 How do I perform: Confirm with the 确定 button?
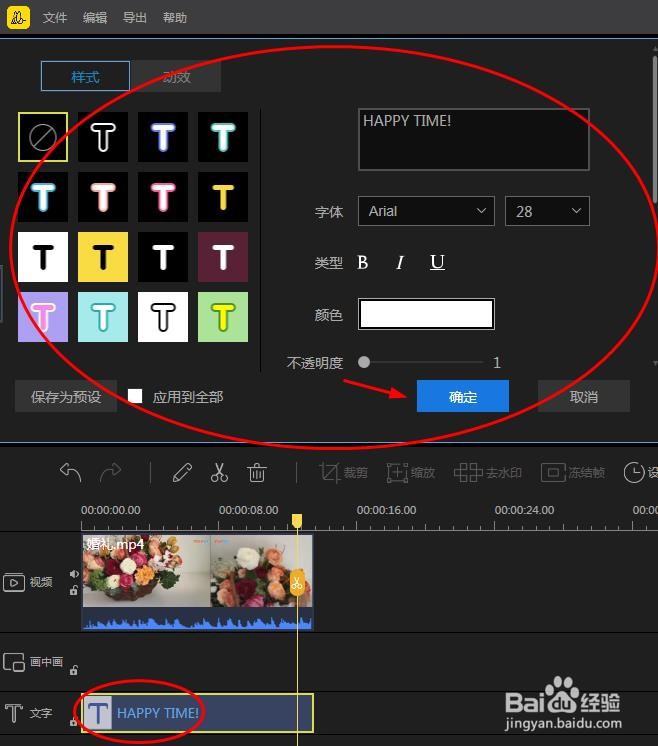pyautogui.click(x=463, y=396)
